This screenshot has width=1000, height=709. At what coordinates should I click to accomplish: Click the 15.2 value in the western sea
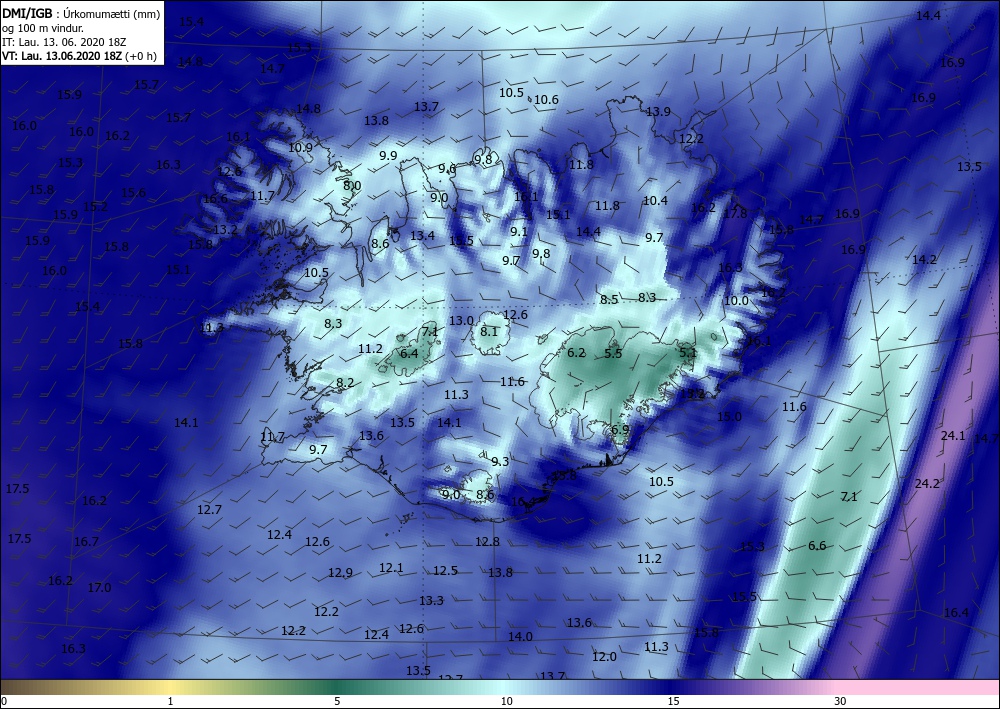[95, 207]
